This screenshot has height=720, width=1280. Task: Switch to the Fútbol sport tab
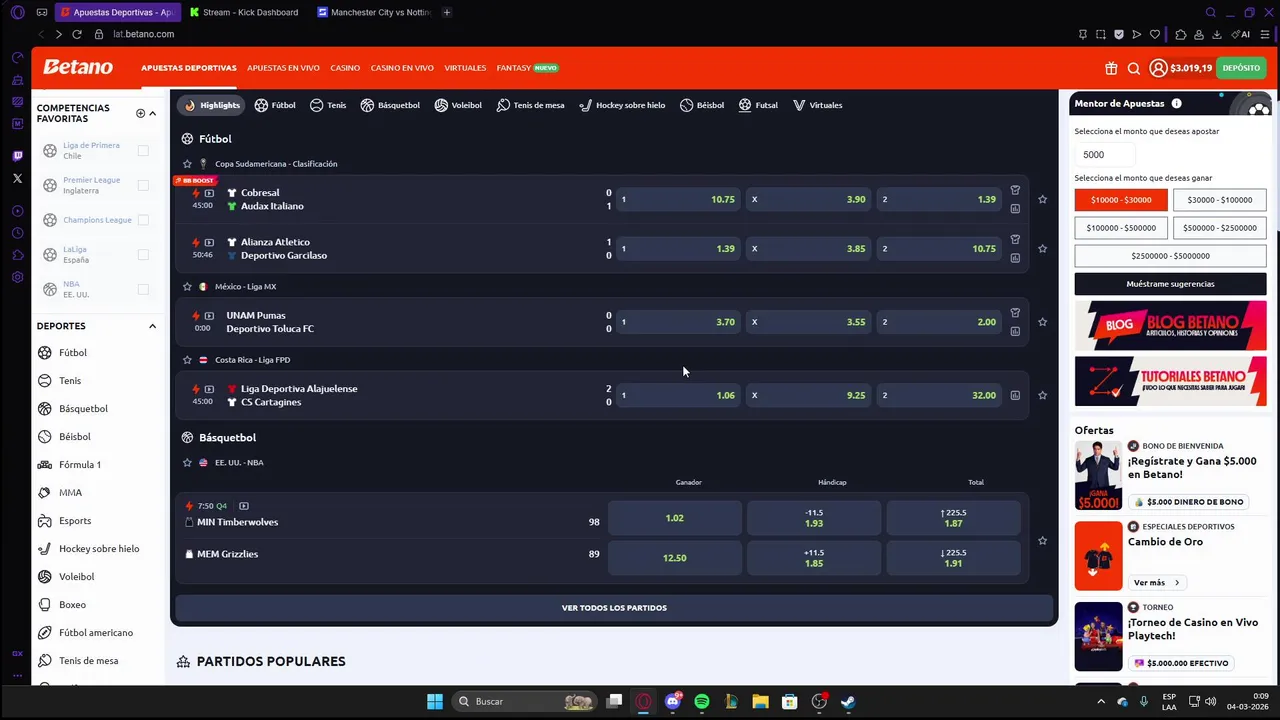[275, 105]
